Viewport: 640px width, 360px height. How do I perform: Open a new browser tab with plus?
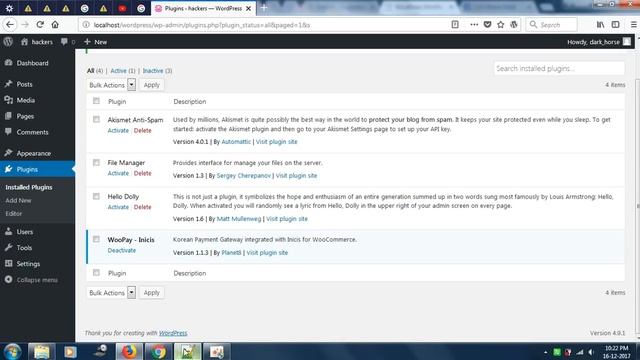tap(264, 8)
